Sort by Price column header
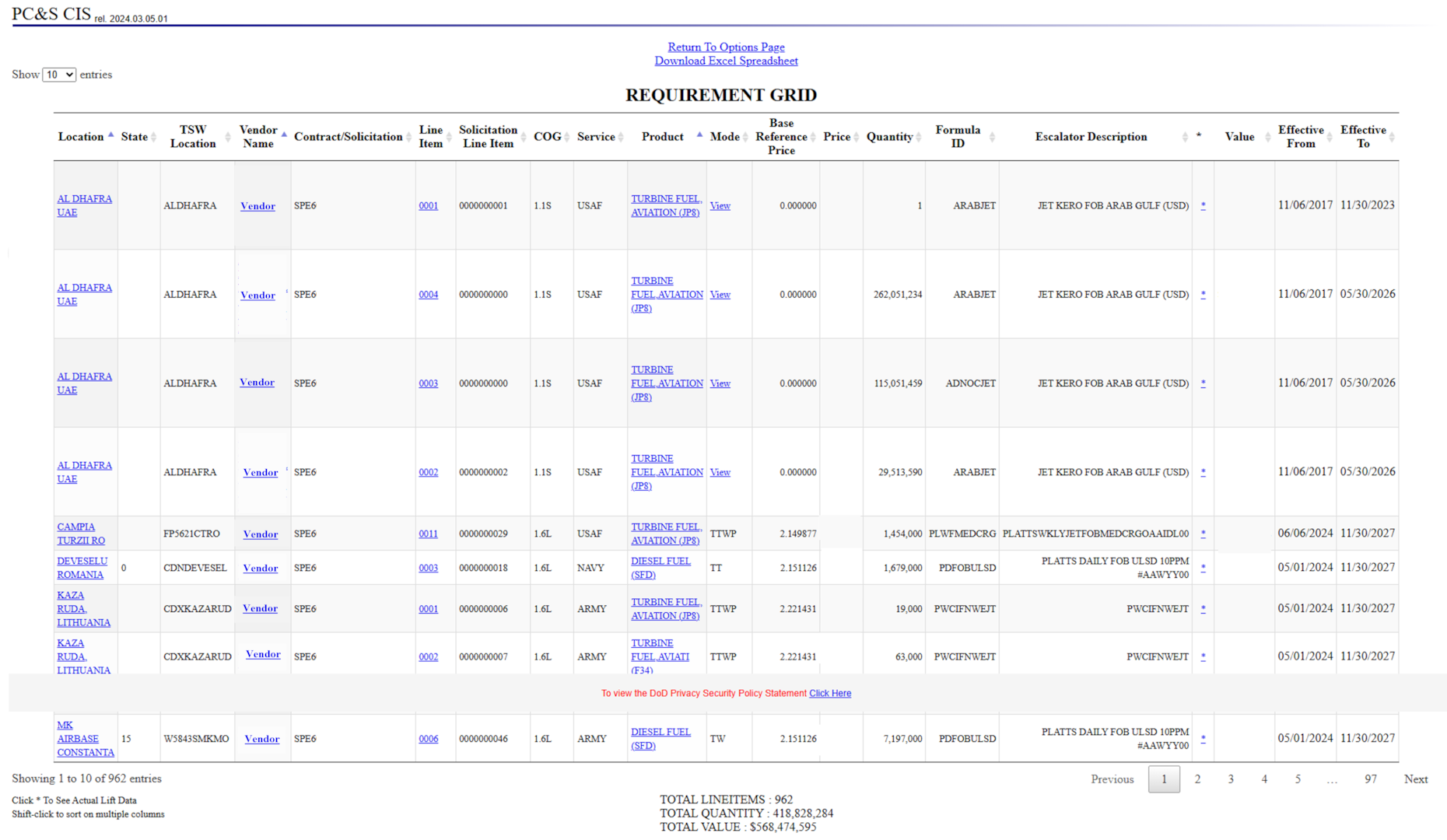 841,137
